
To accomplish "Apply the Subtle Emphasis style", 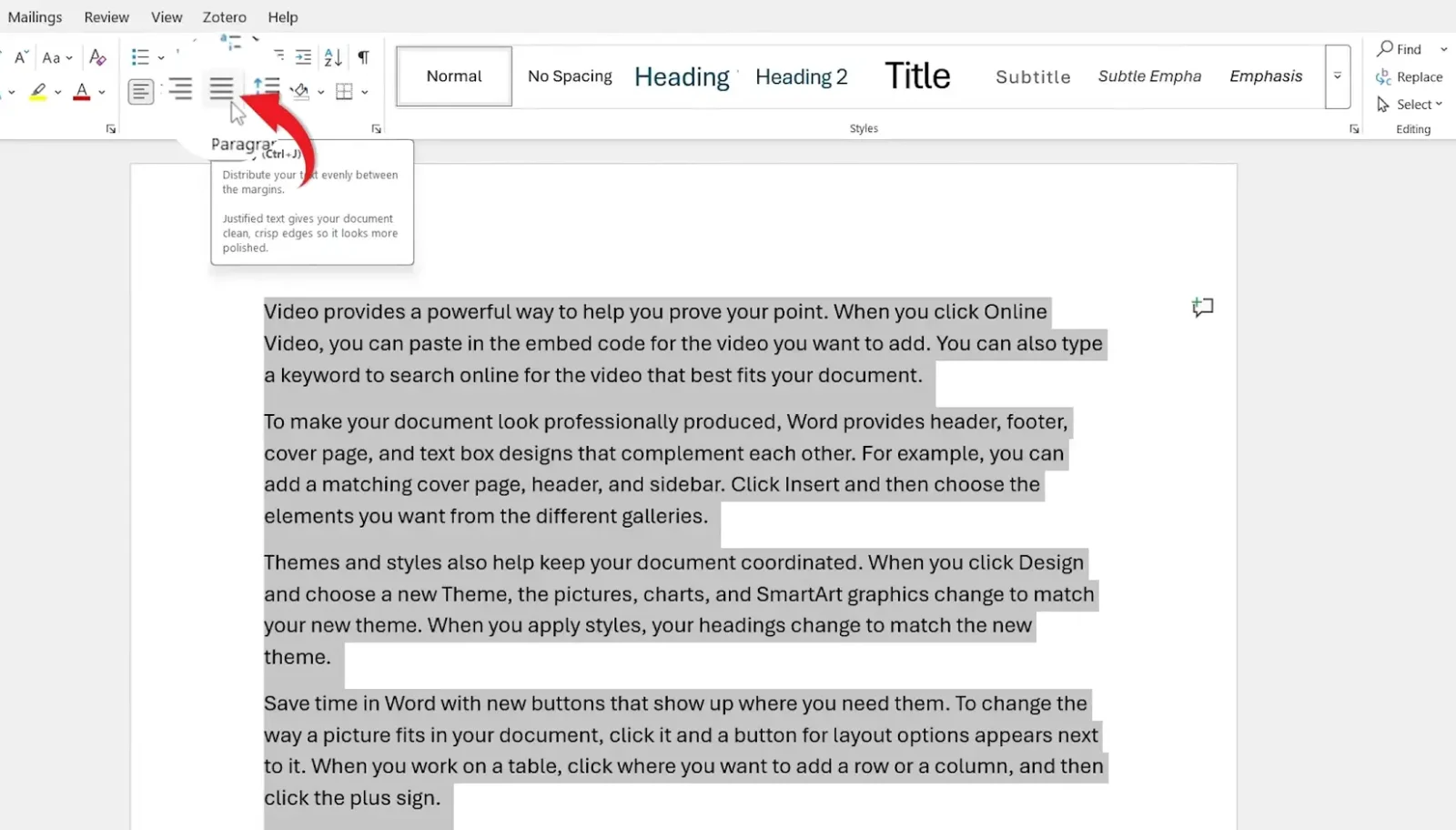I will coord(1149,76).
